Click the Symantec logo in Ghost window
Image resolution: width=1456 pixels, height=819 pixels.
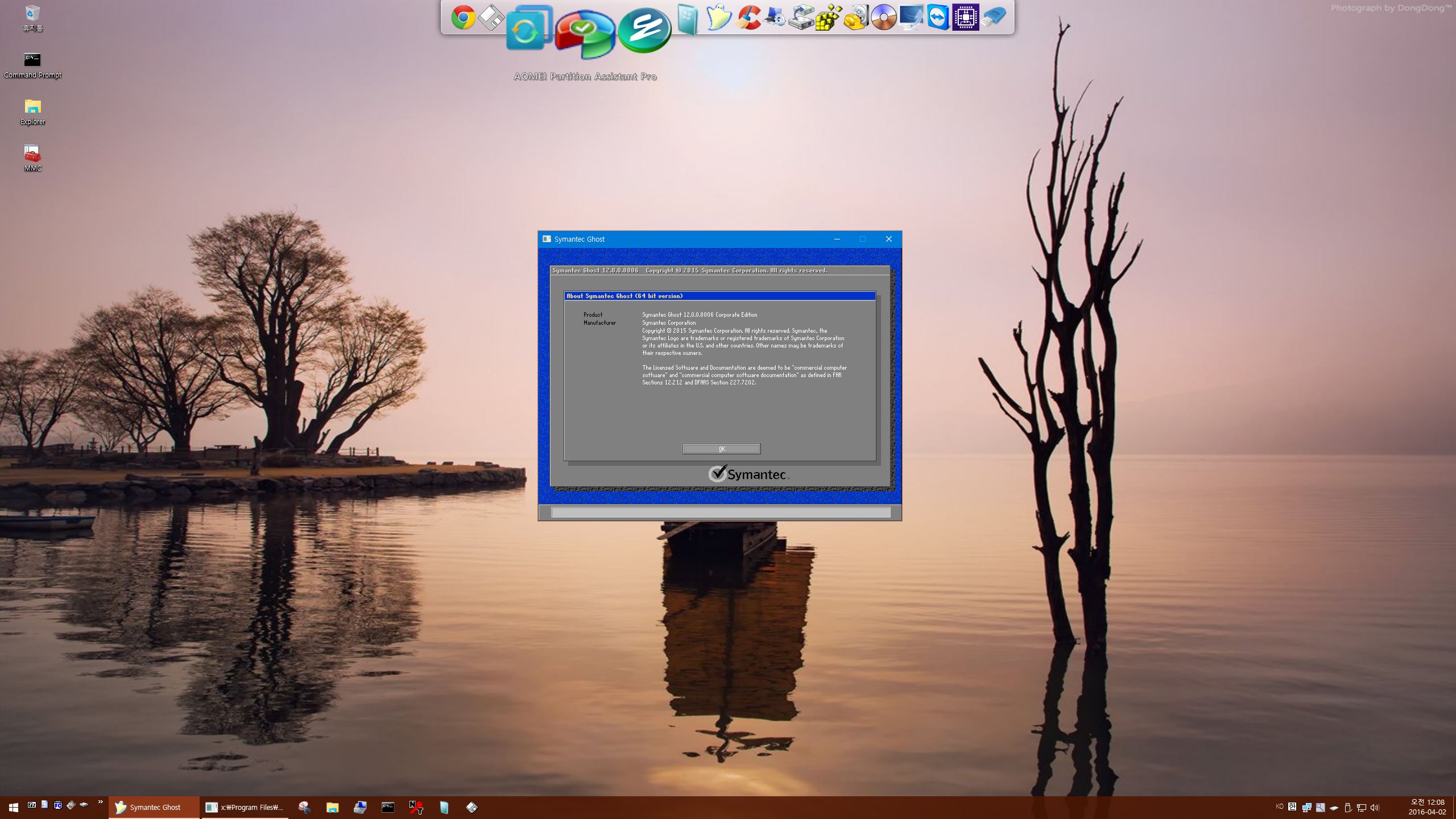tap(748, 474)
